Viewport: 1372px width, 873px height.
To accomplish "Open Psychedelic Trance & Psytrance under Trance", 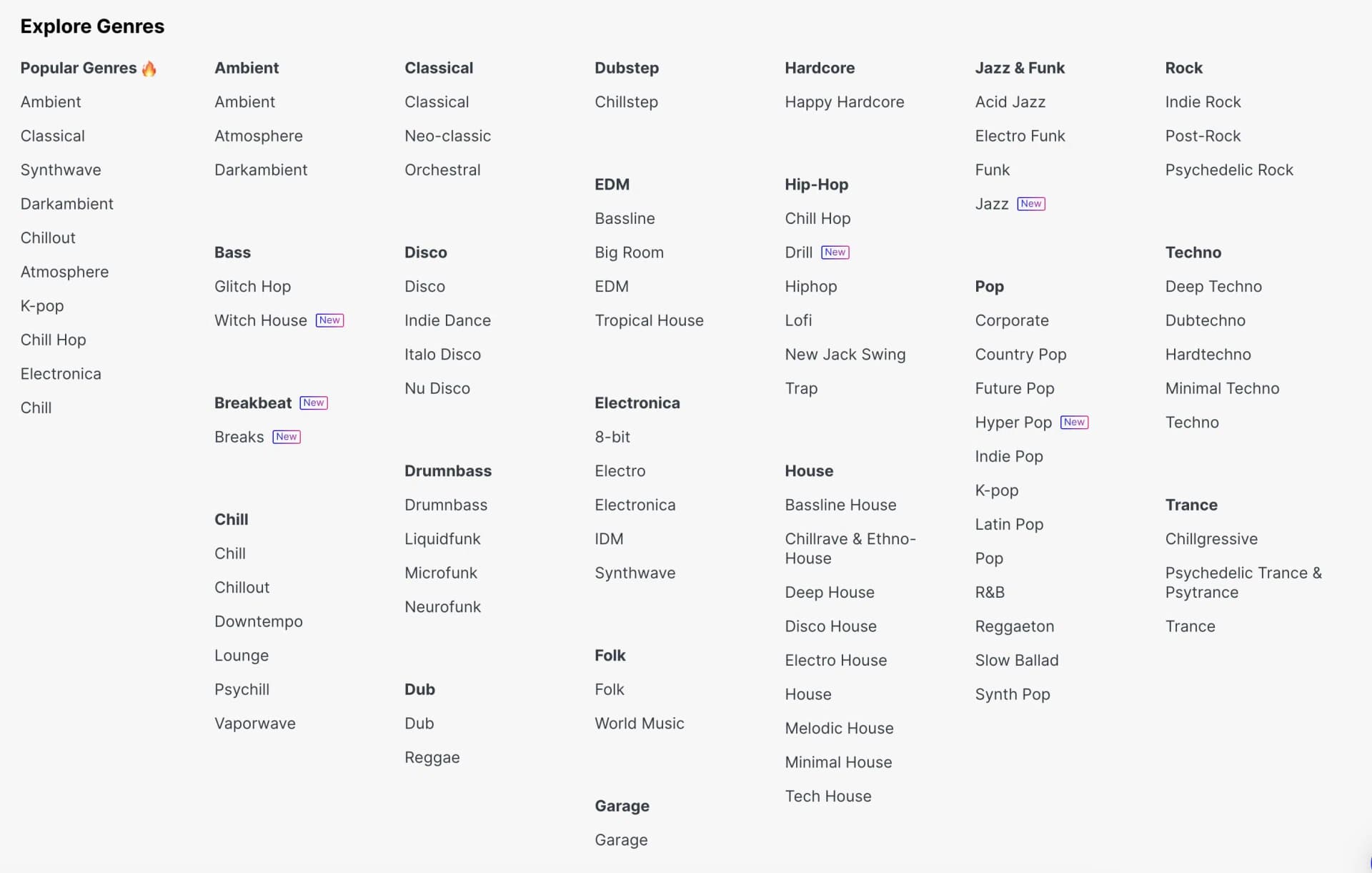I will coord(1243,582).
